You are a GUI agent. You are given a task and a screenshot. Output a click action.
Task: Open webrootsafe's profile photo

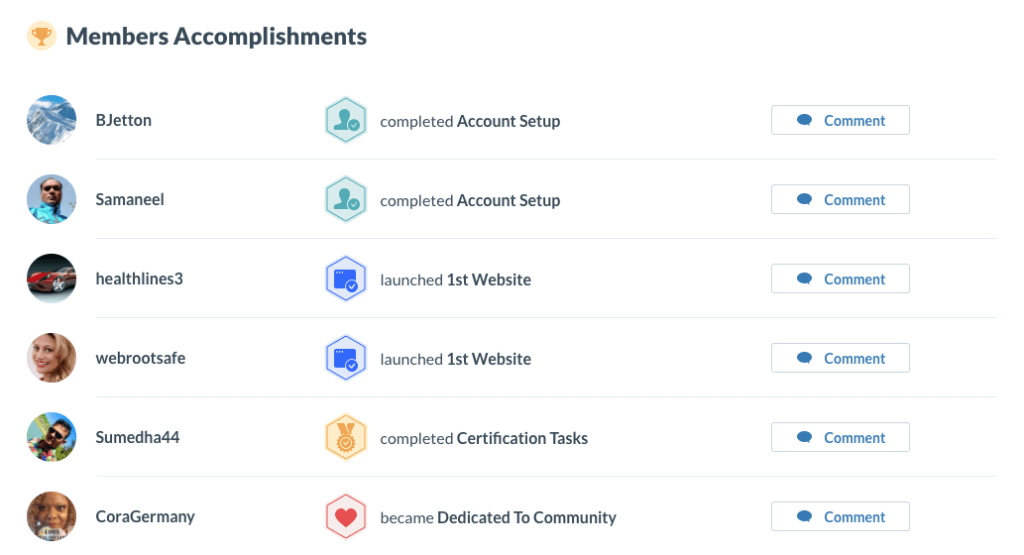[x=52, y=358]
